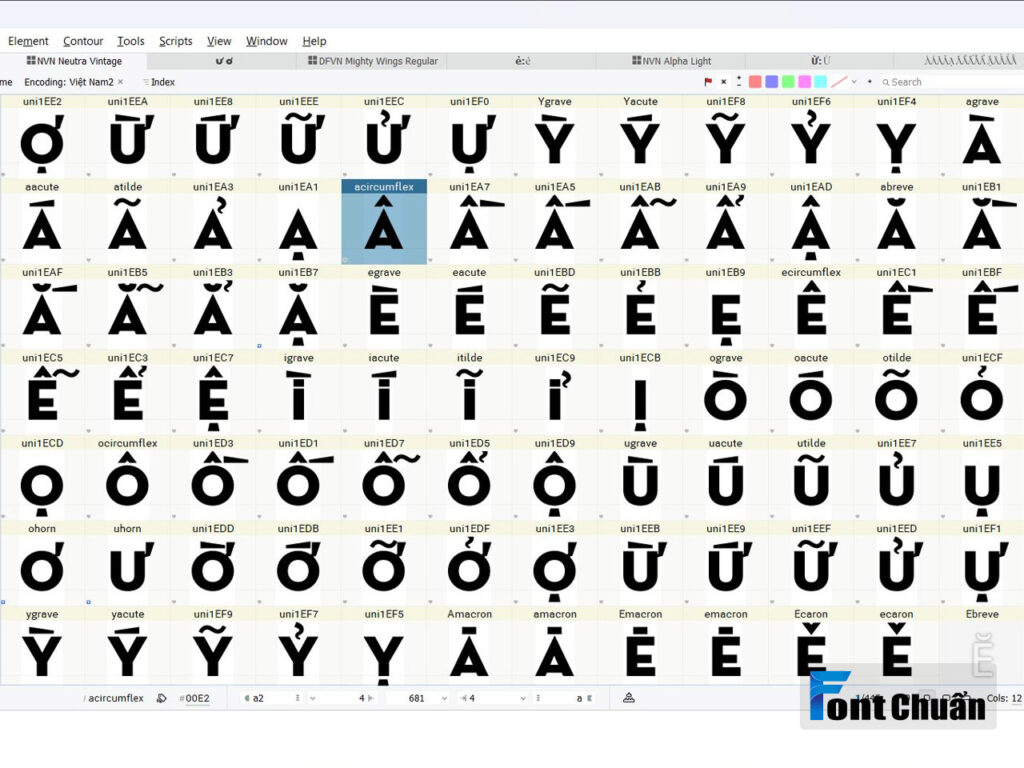
Task: Switch to the è:ê glyph tab
Action: point(522,61)
